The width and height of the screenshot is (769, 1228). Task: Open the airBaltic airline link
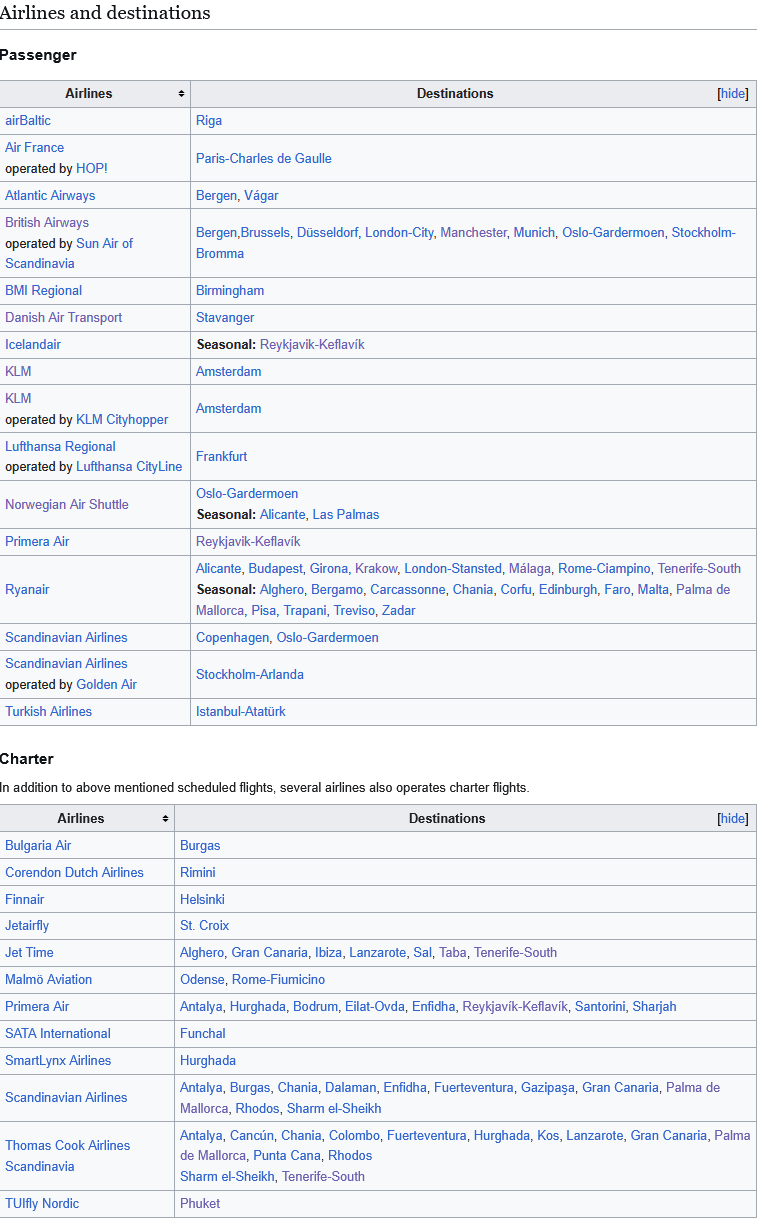(x=28, y=121)
